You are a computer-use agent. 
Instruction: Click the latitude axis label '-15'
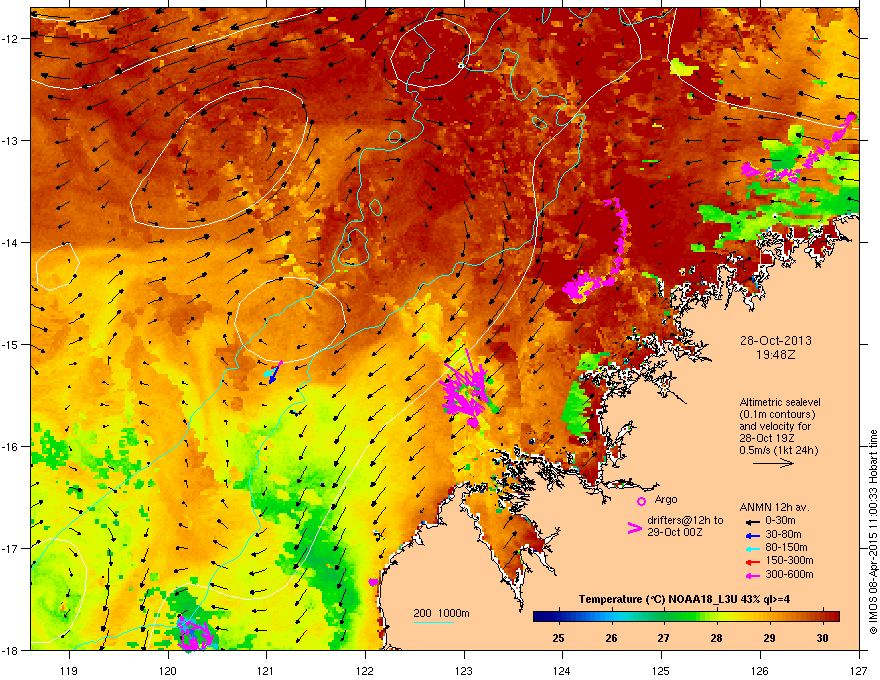tap(11, 344)
